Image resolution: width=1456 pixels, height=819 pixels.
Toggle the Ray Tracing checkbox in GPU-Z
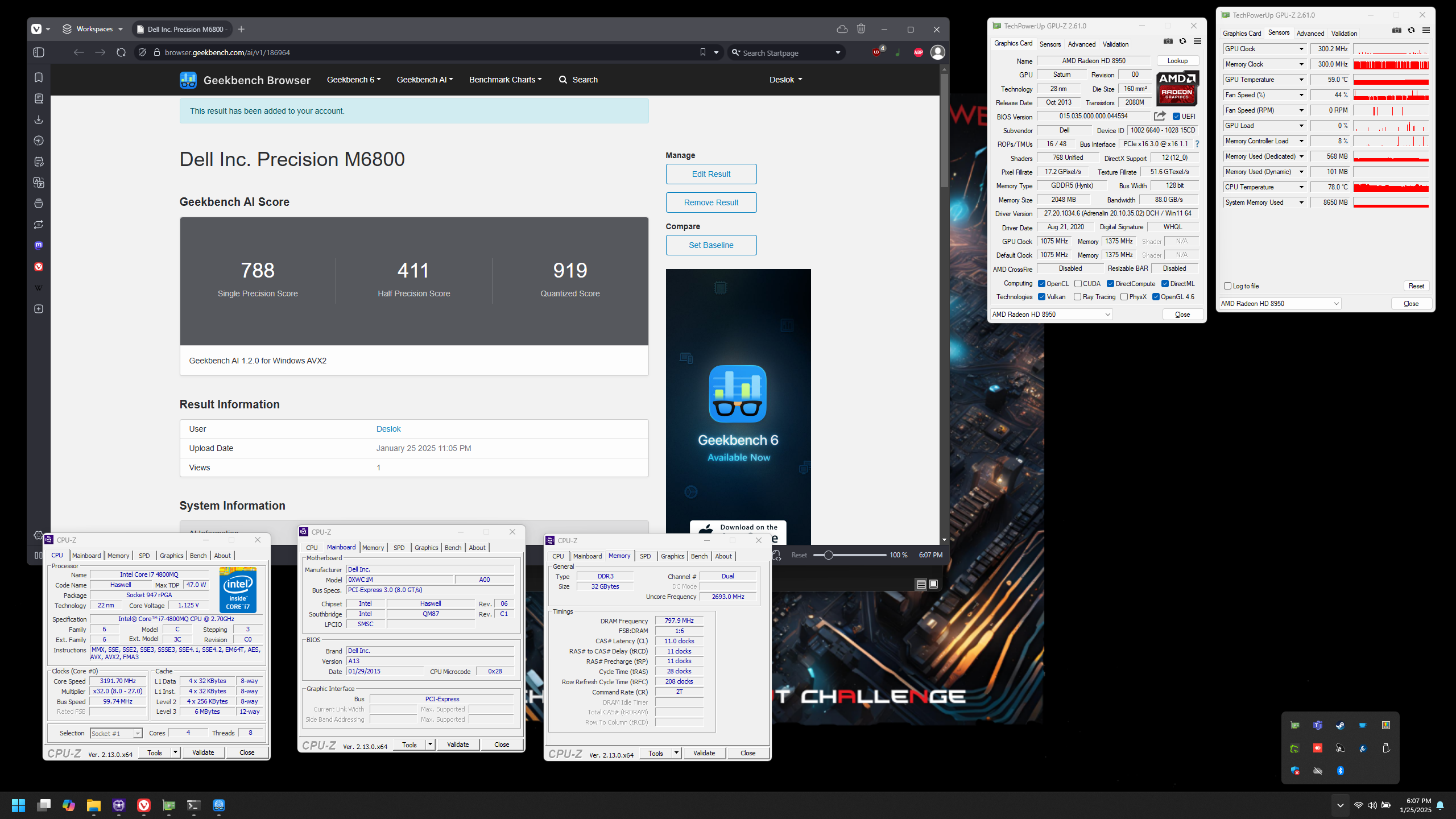(1077, 297)
